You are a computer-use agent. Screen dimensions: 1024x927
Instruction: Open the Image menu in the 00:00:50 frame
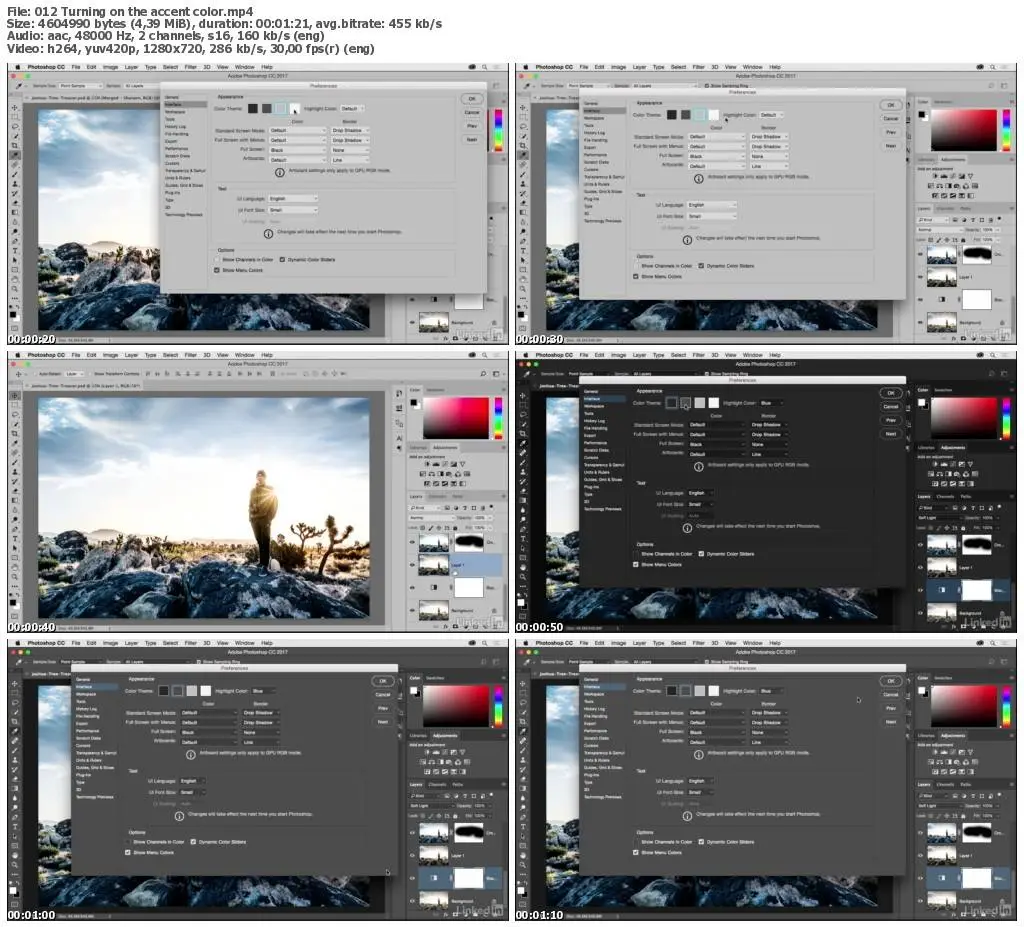tap(618, 355)
